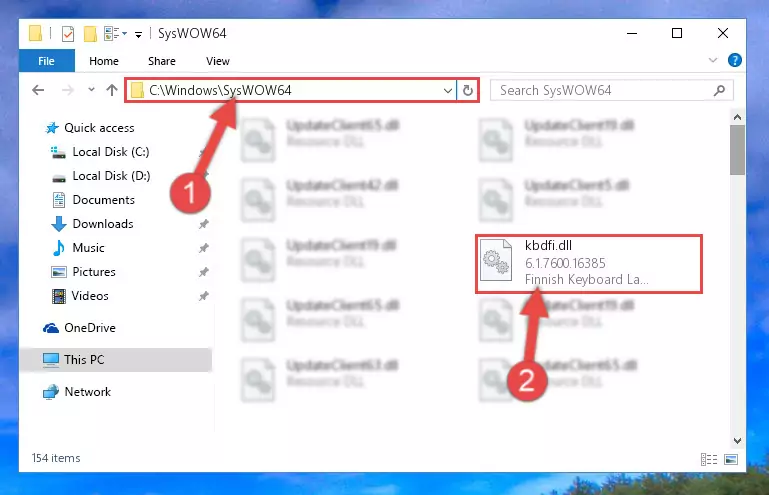Open the Customize Quick Access Toolbar dropdown
This screenshot has width=769, height=495.
[139, 34]
